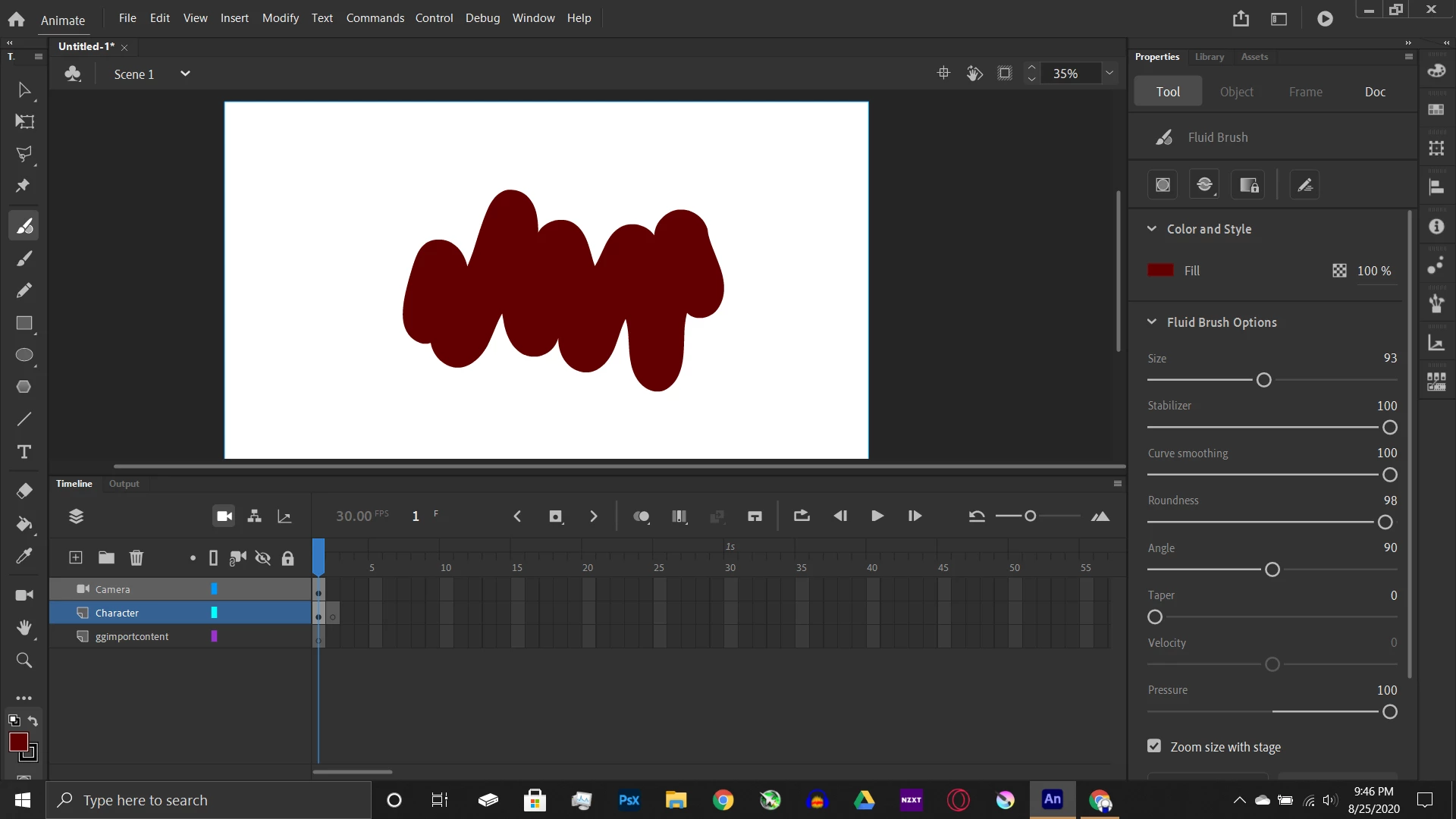Collapse the Fluid Brush Options section
1456x819 pixels.
pyautogui.click(x=1152, y=322)
